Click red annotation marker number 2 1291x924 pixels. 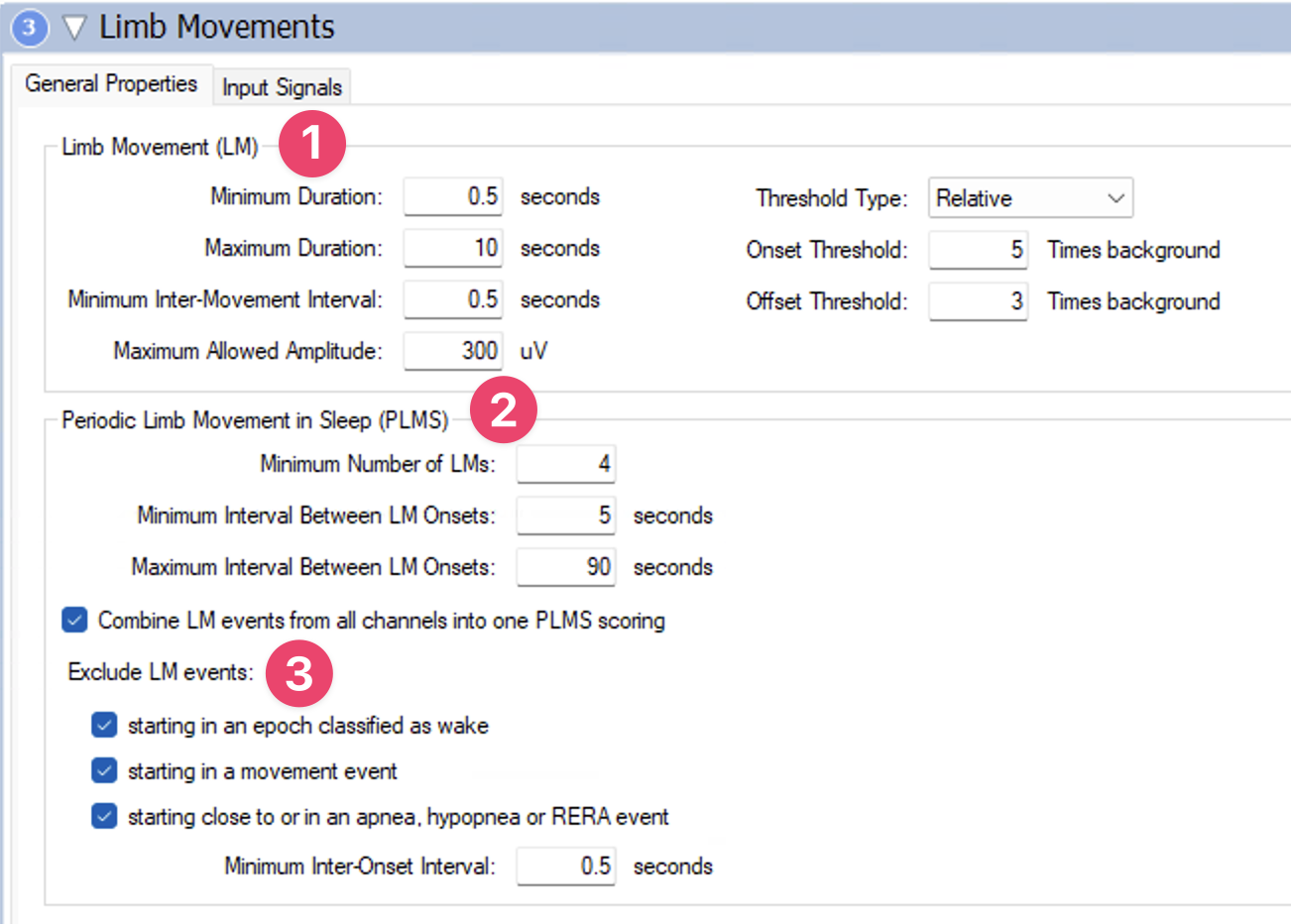click(503, 409)
